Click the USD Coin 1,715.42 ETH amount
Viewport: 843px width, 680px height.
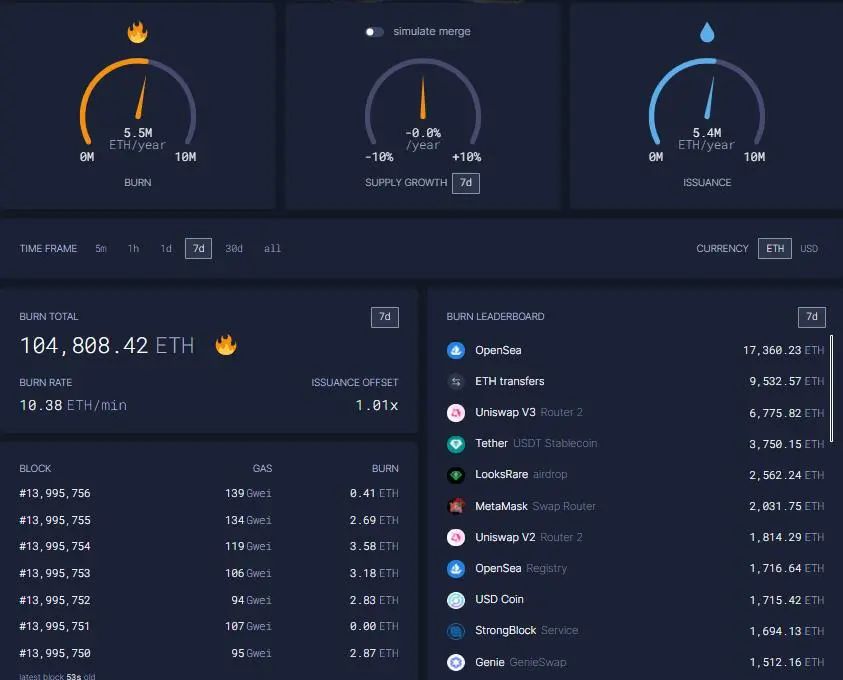tap(787, 600)
